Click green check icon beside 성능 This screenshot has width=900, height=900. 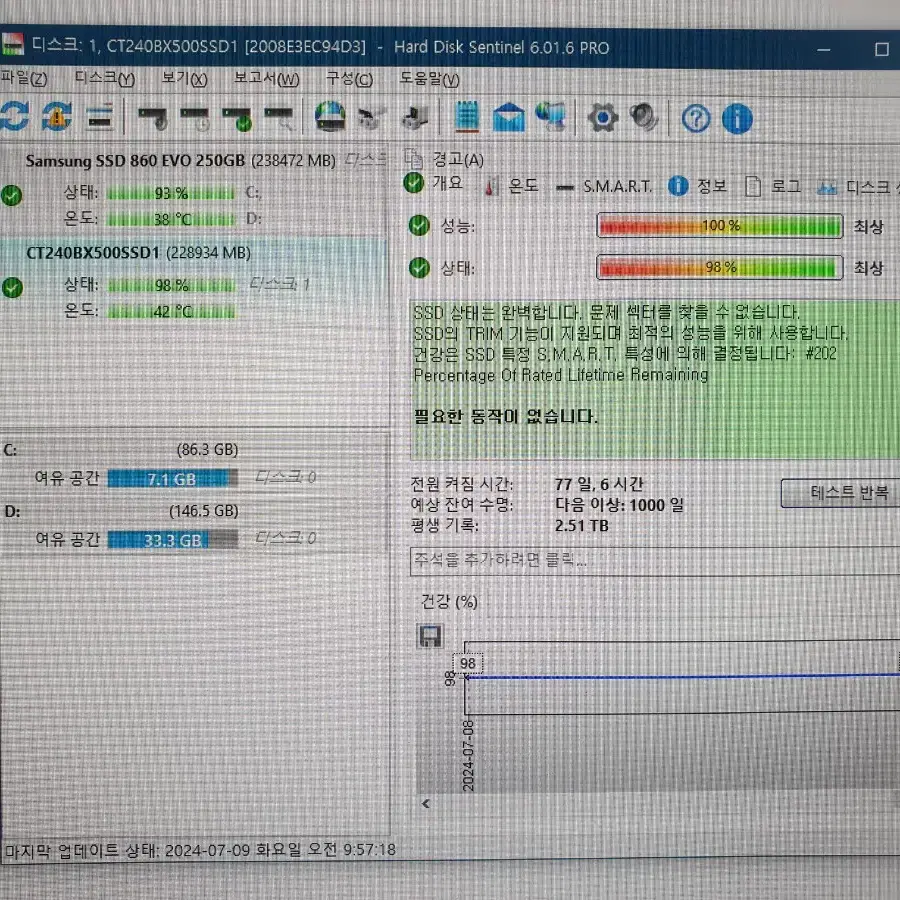coord(419,226)
